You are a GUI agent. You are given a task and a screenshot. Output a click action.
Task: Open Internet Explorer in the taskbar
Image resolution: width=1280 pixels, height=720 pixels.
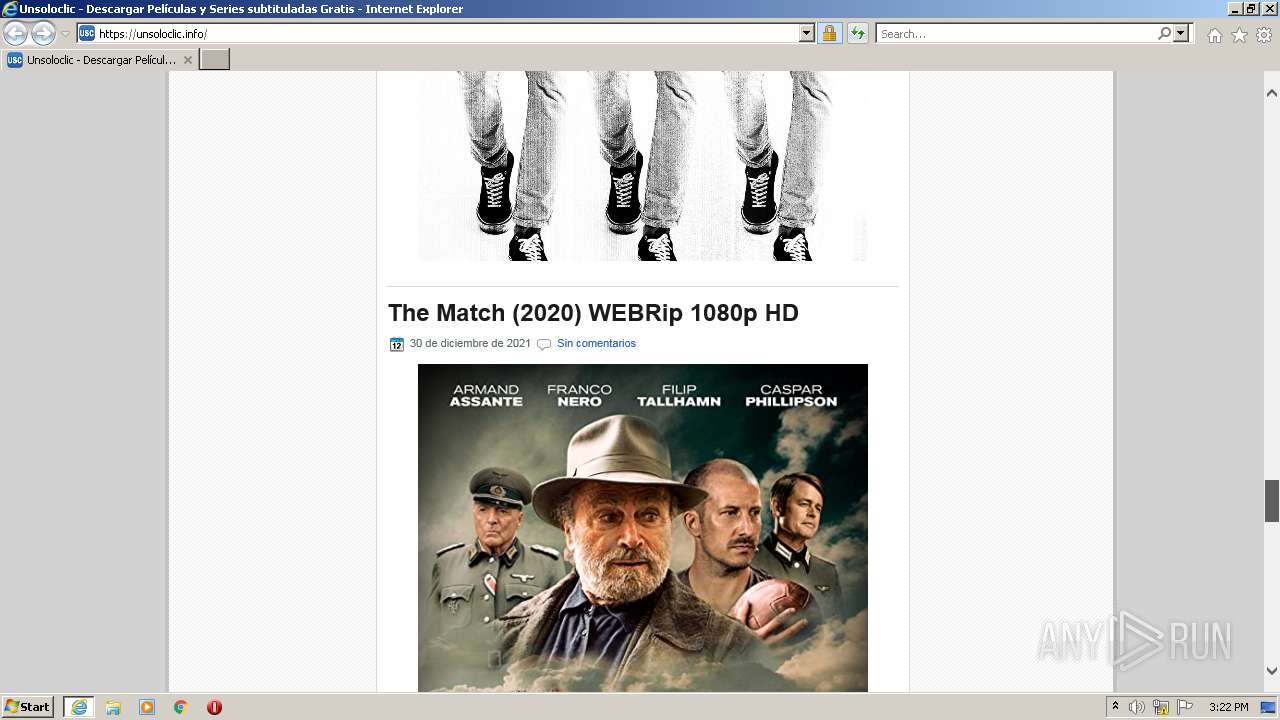(x=79, y=707)
